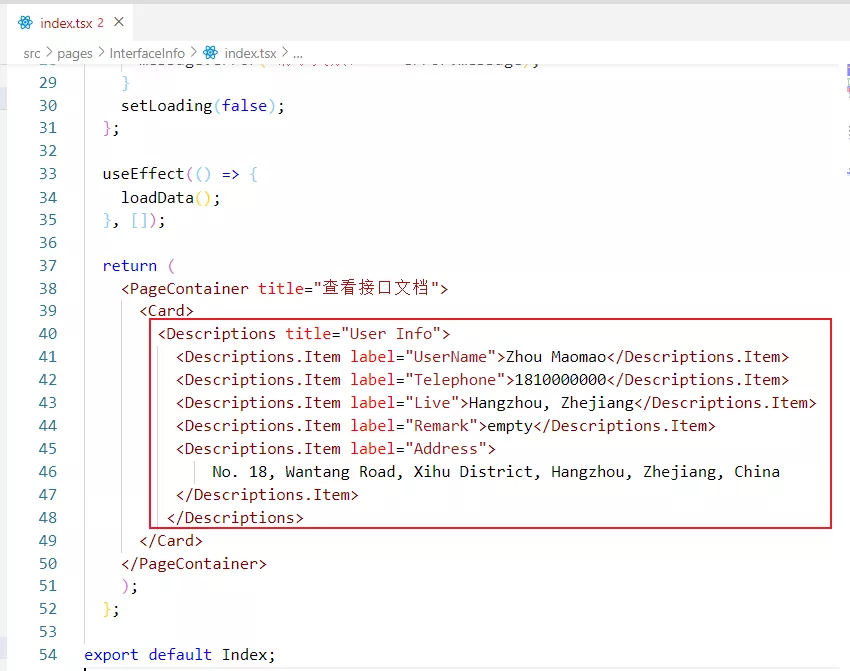850x671 pixels.
Task: Click the title value "查看接口文档"
Action: click(376, 288)
